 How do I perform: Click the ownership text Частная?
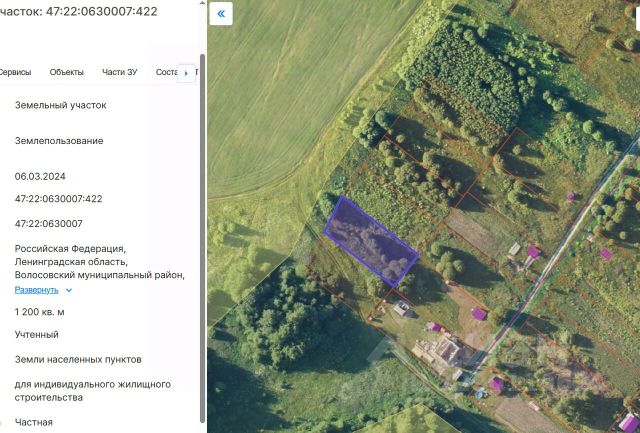[33, 422]
